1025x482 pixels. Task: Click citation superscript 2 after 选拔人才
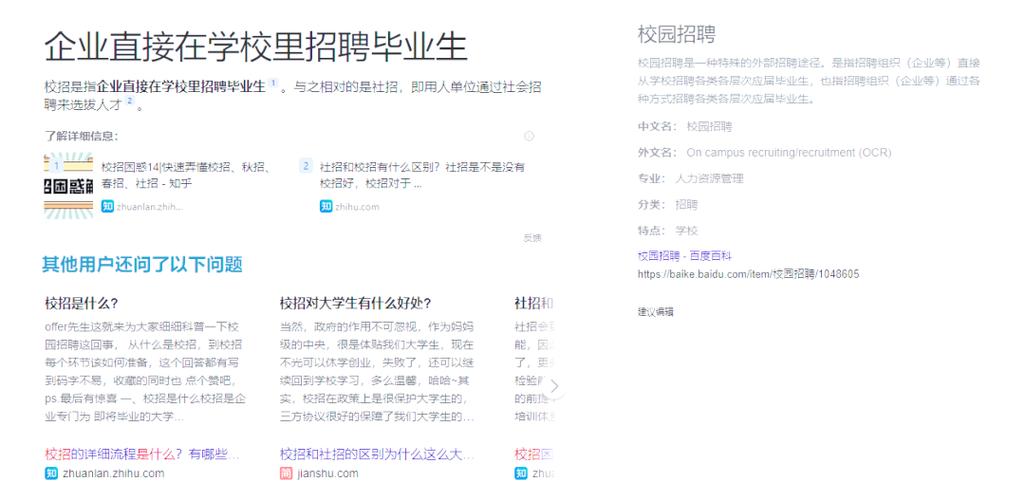pyautogui.click(x=129, y=101)
